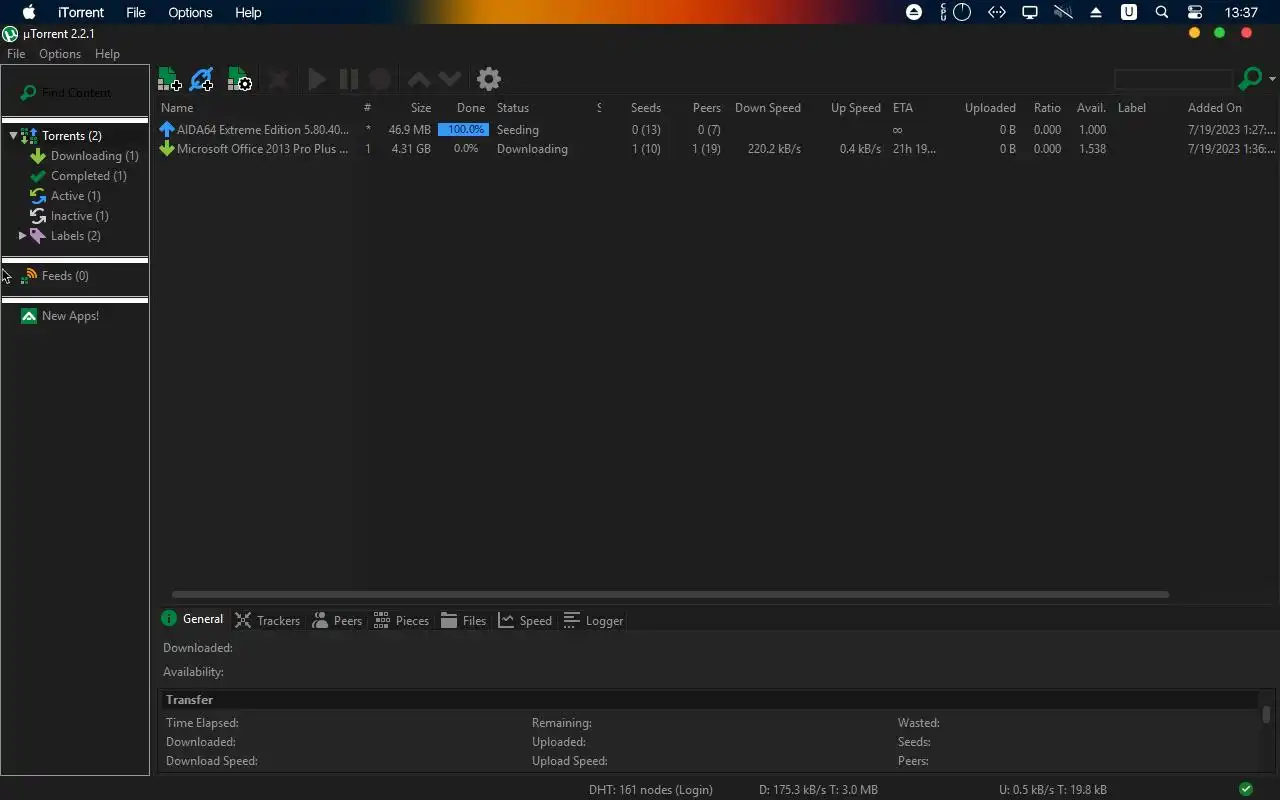The height and width of the screenshot is (800, 1280).
Task: Select the Completed (1) category
Action: point(88,176)
